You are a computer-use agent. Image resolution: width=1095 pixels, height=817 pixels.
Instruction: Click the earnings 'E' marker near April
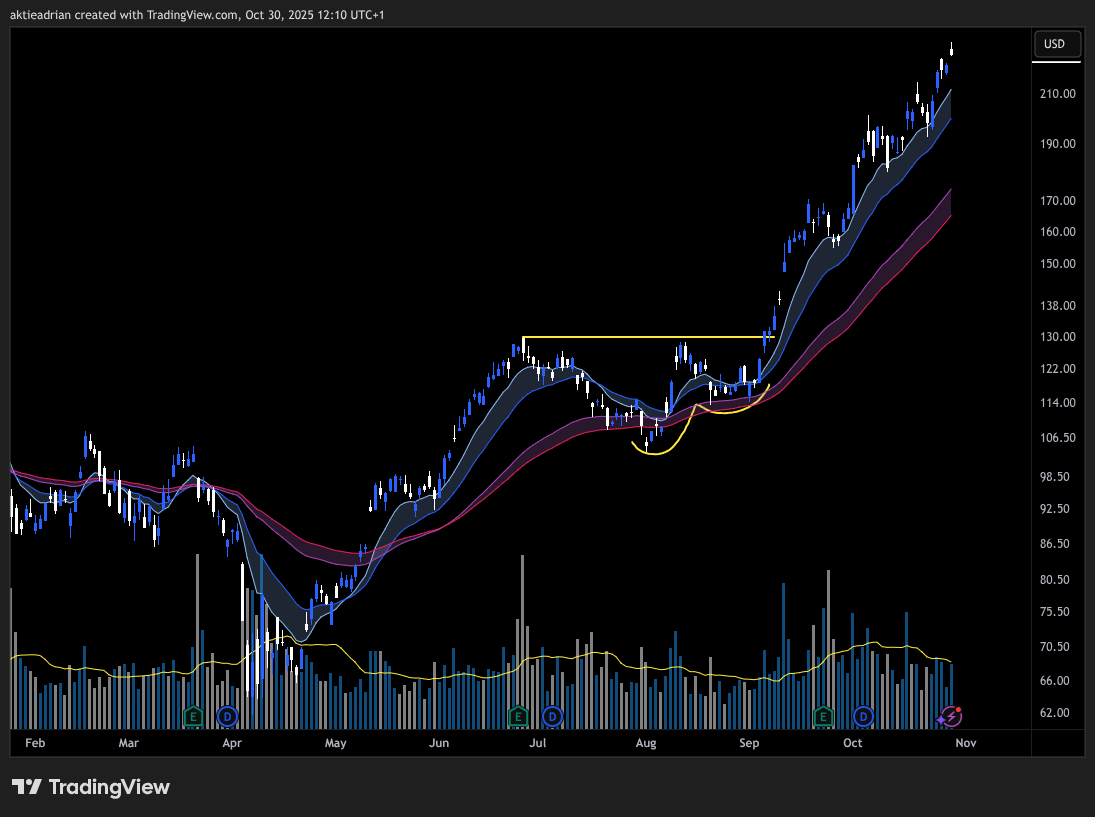(x=195, y=716)
